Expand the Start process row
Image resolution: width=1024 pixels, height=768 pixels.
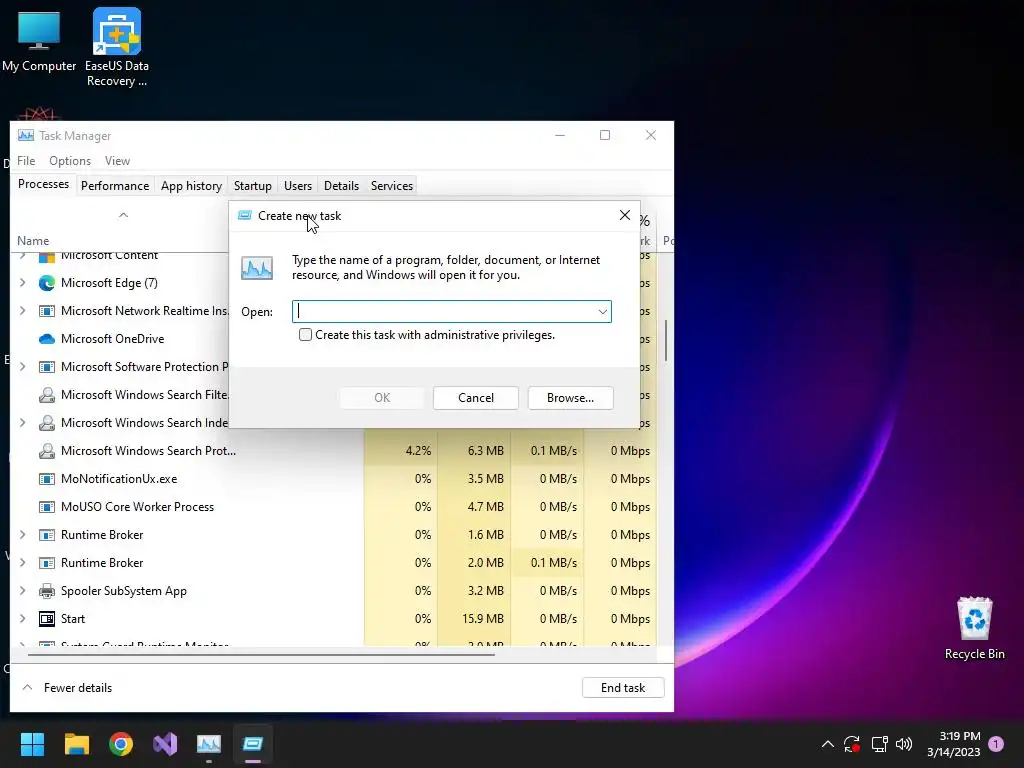pos(23,619)
